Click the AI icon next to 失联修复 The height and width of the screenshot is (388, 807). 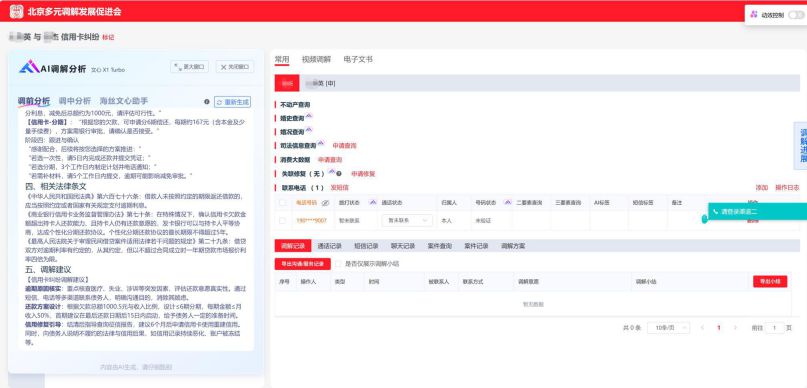pos(331,172)
